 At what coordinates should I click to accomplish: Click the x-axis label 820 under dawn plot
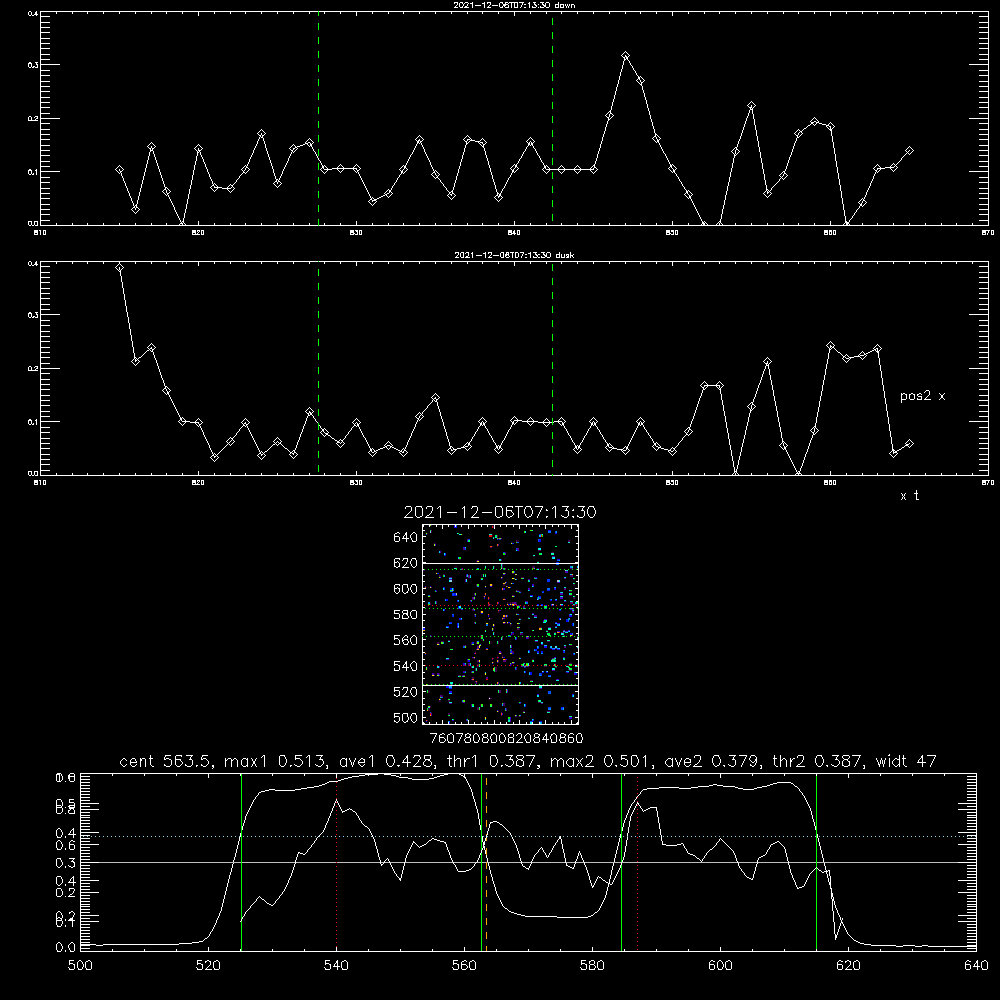[198, 233]
